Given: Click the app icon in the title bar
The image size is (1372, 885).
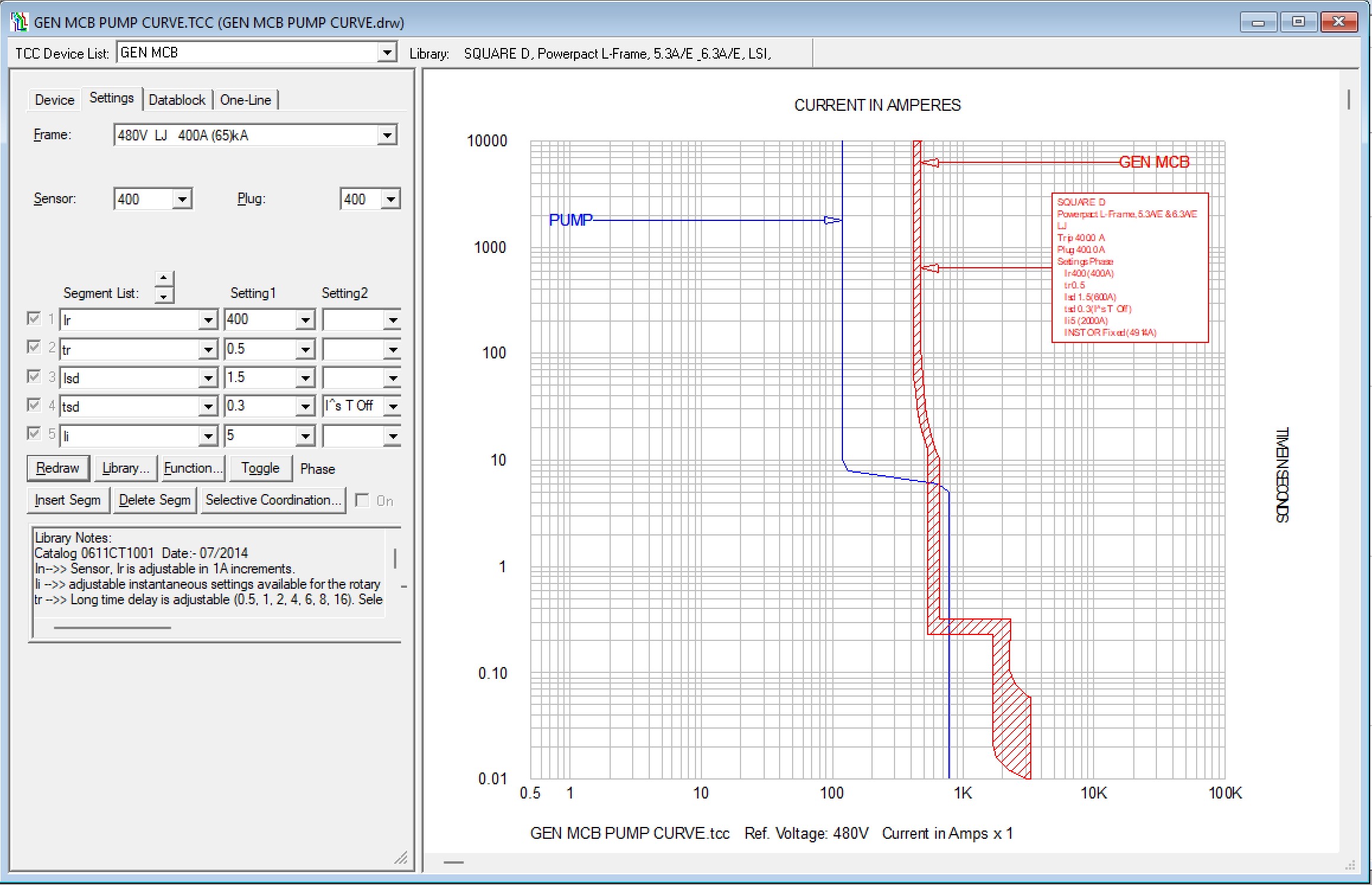Looking at the screenshot, I should tap(19, 22).
